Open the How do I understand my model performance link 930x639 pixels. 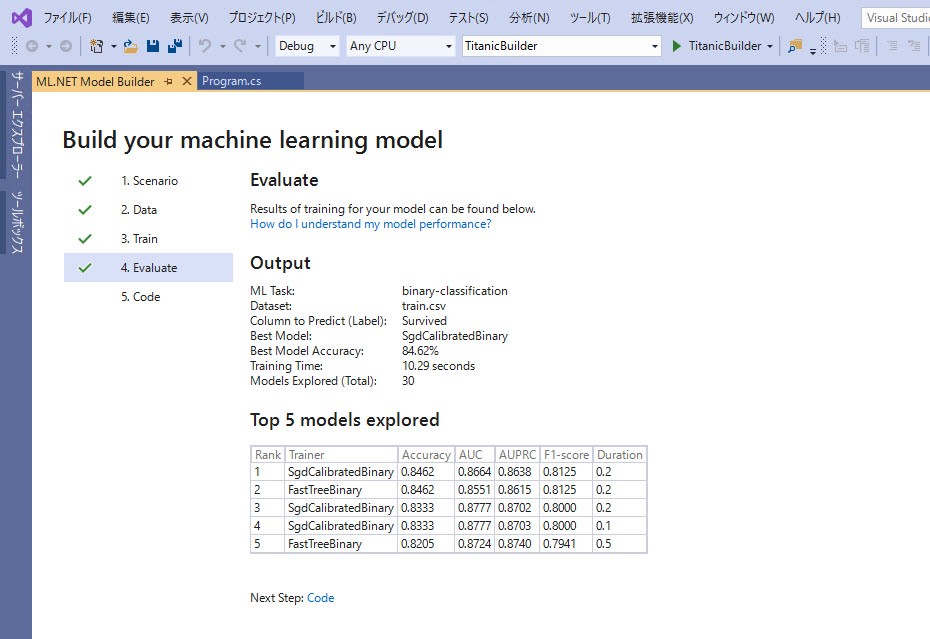tap(371, 224)
